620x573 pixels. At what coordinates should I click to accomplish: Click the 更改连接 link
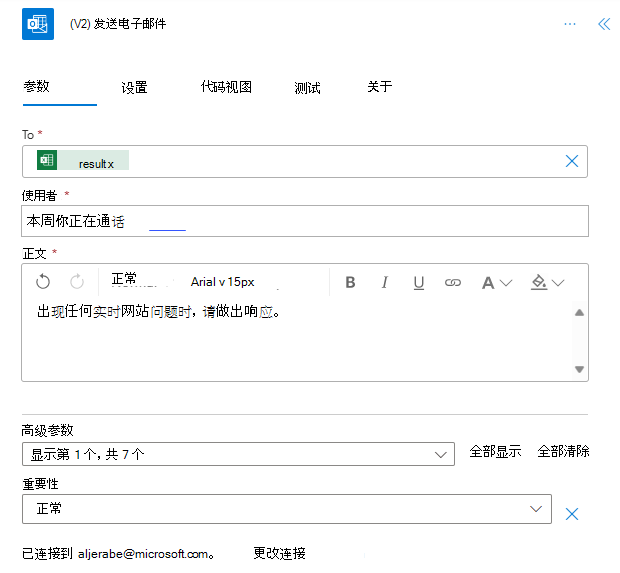coord(279,553)
